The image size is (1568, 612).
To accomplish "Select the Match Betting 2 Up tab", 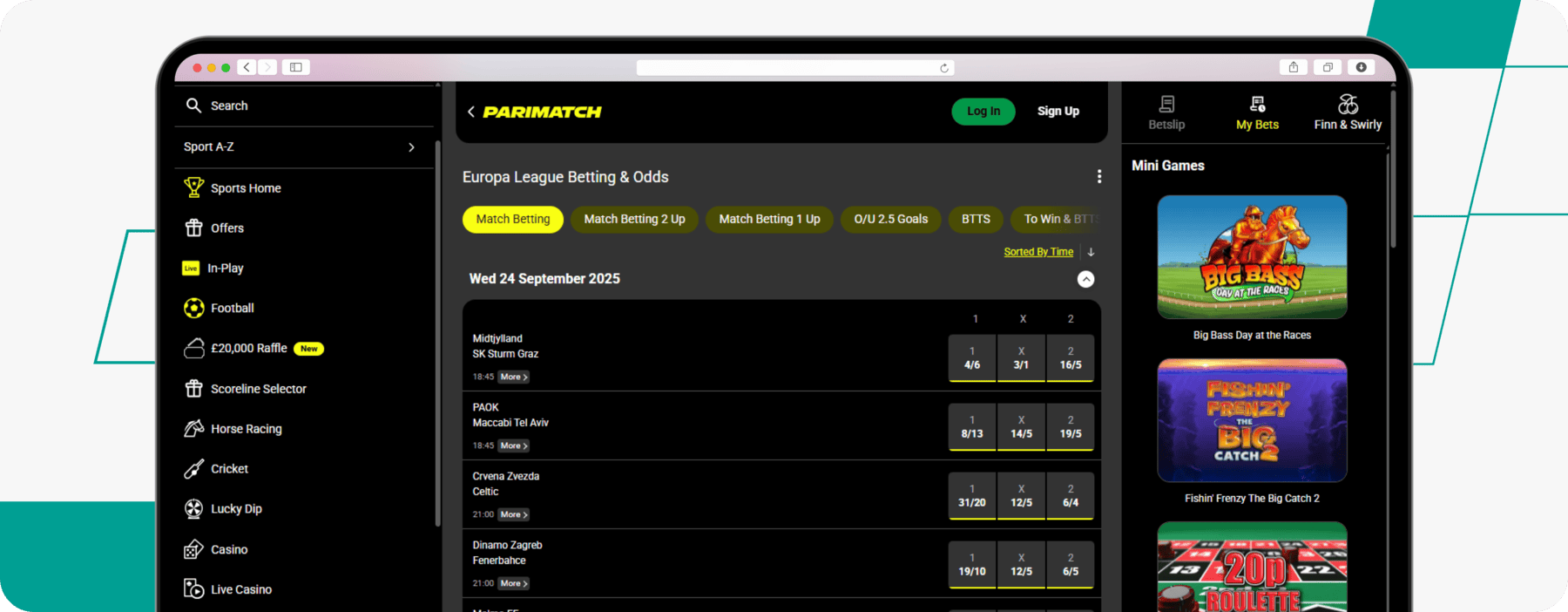I will pyautogui.click(x=634, y=219).
